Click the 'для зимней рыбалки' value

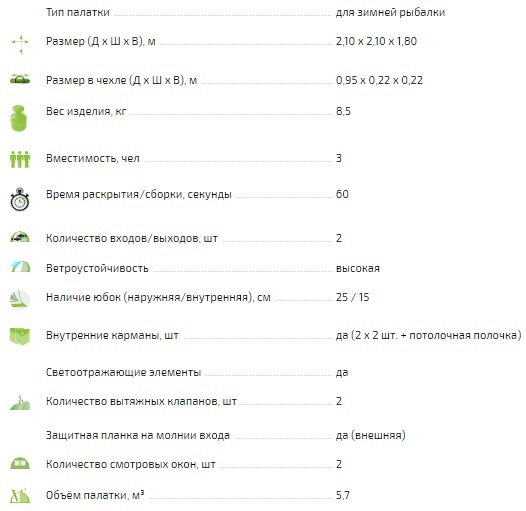tap(390, 12)
